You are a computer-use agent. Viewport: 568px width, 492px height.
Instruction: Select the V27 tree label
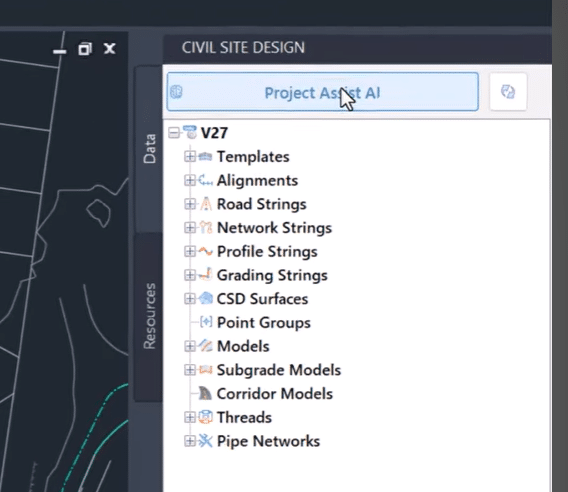[x=214, y=133]
